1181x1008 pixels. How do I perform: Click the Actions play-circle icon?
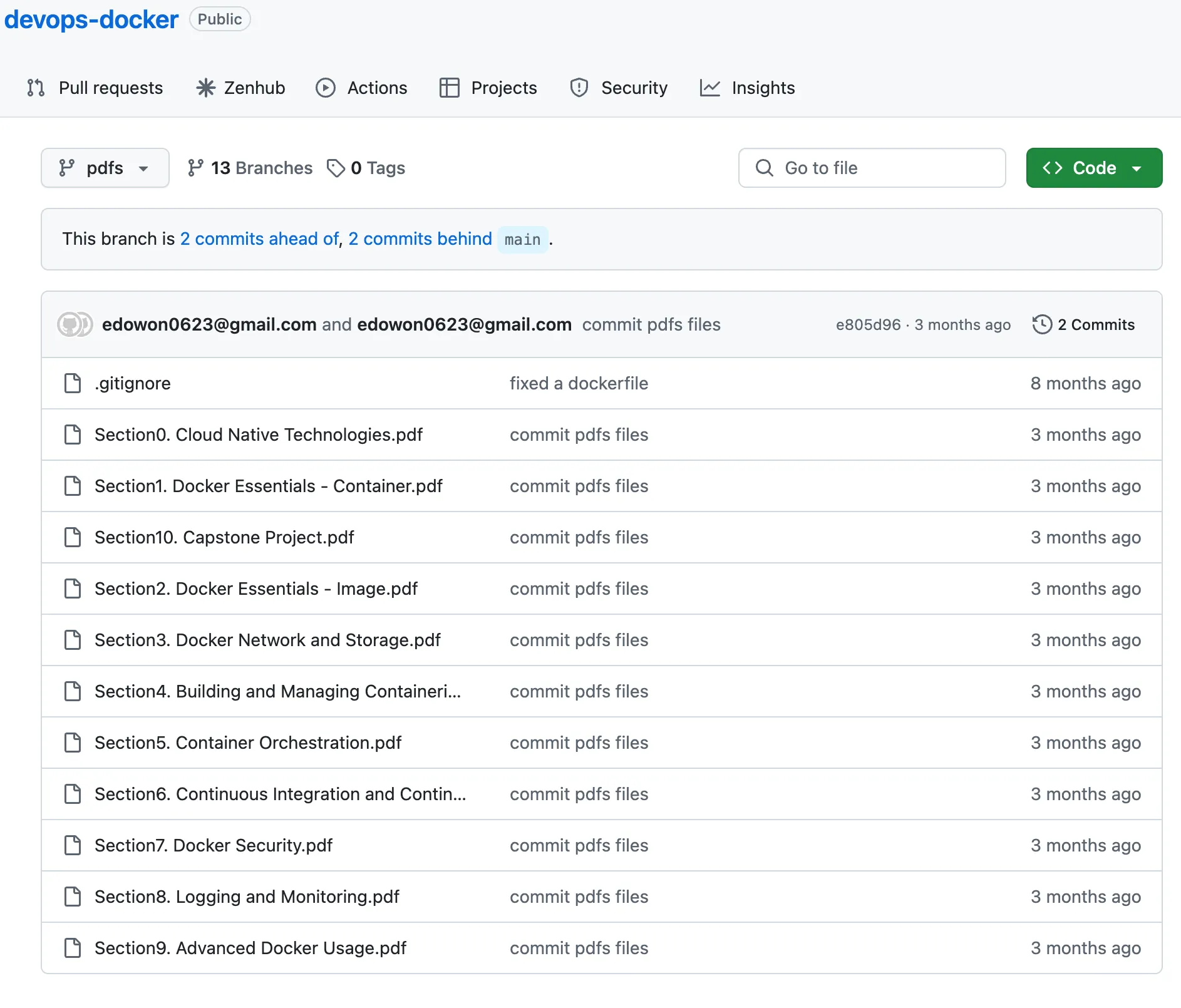click(x=326, y=88)
